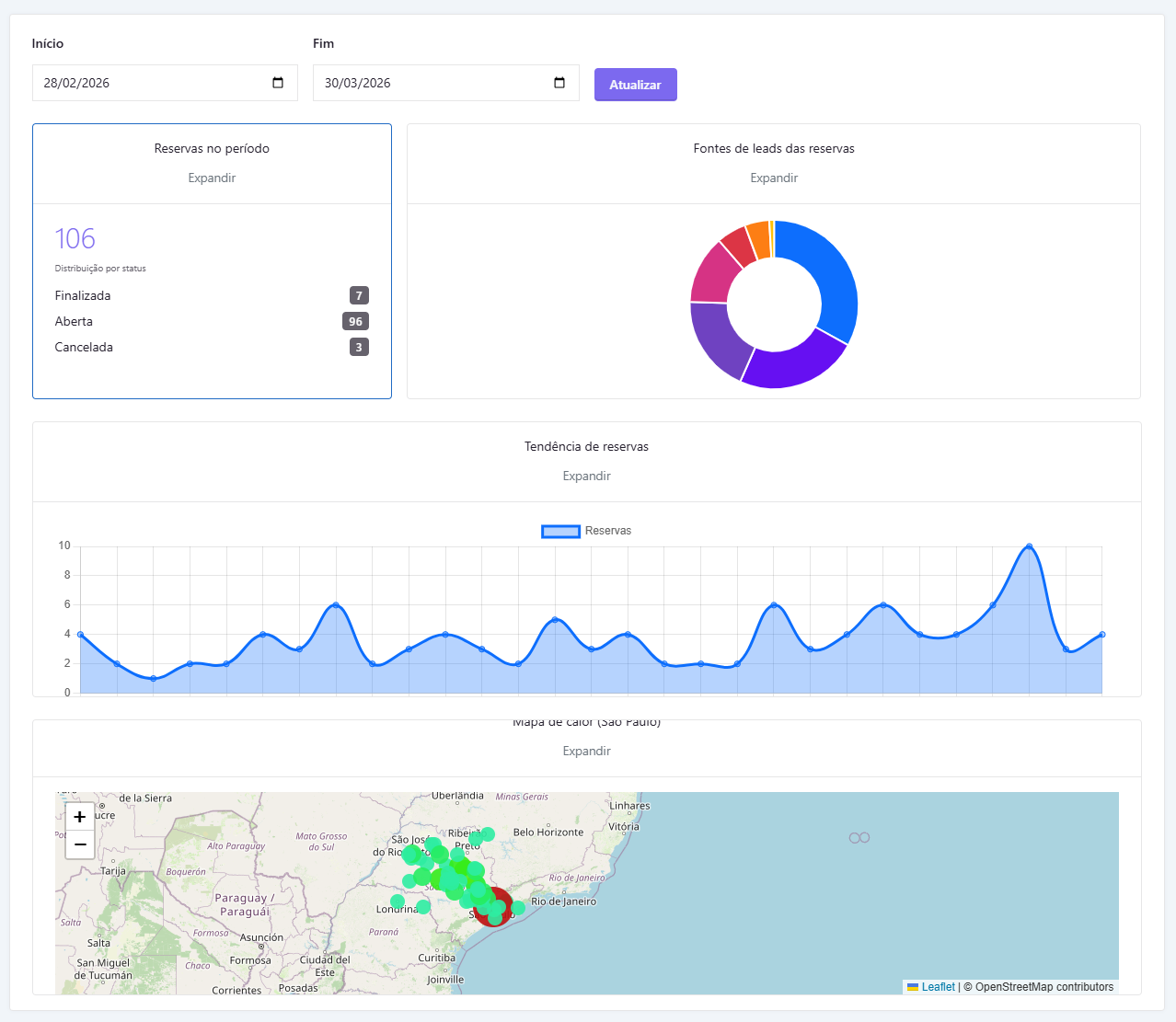The width and height of the screenshot is (1176, 1022).
Task: Expand the Tendência de reservas chart
Action: 586,476
